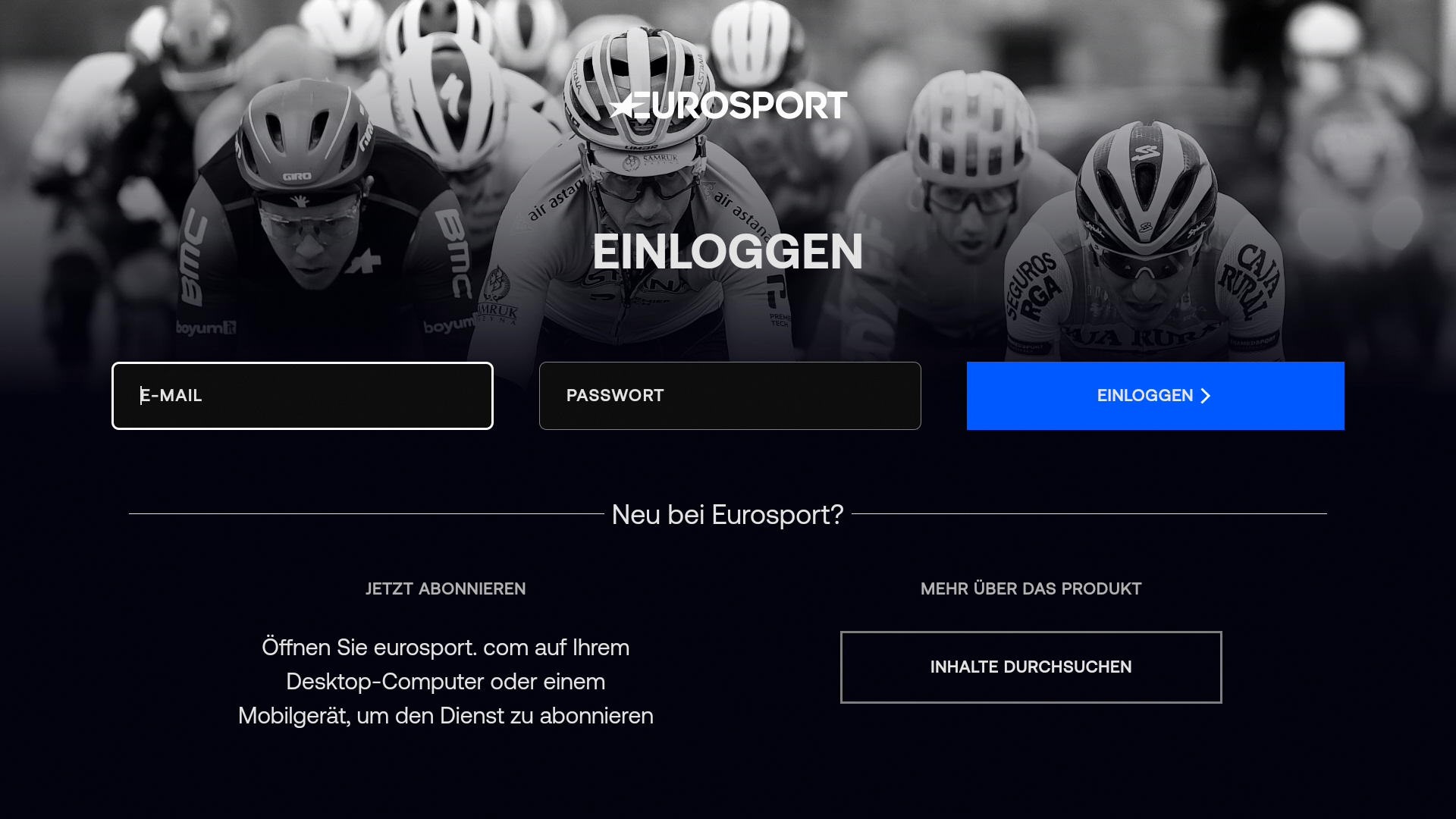Click the divider line left of 'Neu bei Eurosport?'

pyautogui.click(x=366, y=513)
